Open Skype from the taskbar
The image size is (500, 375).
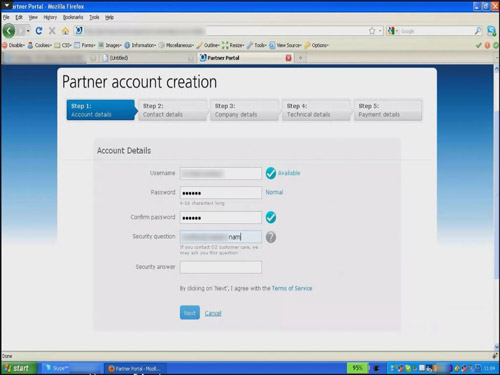(x=71, y=368)
